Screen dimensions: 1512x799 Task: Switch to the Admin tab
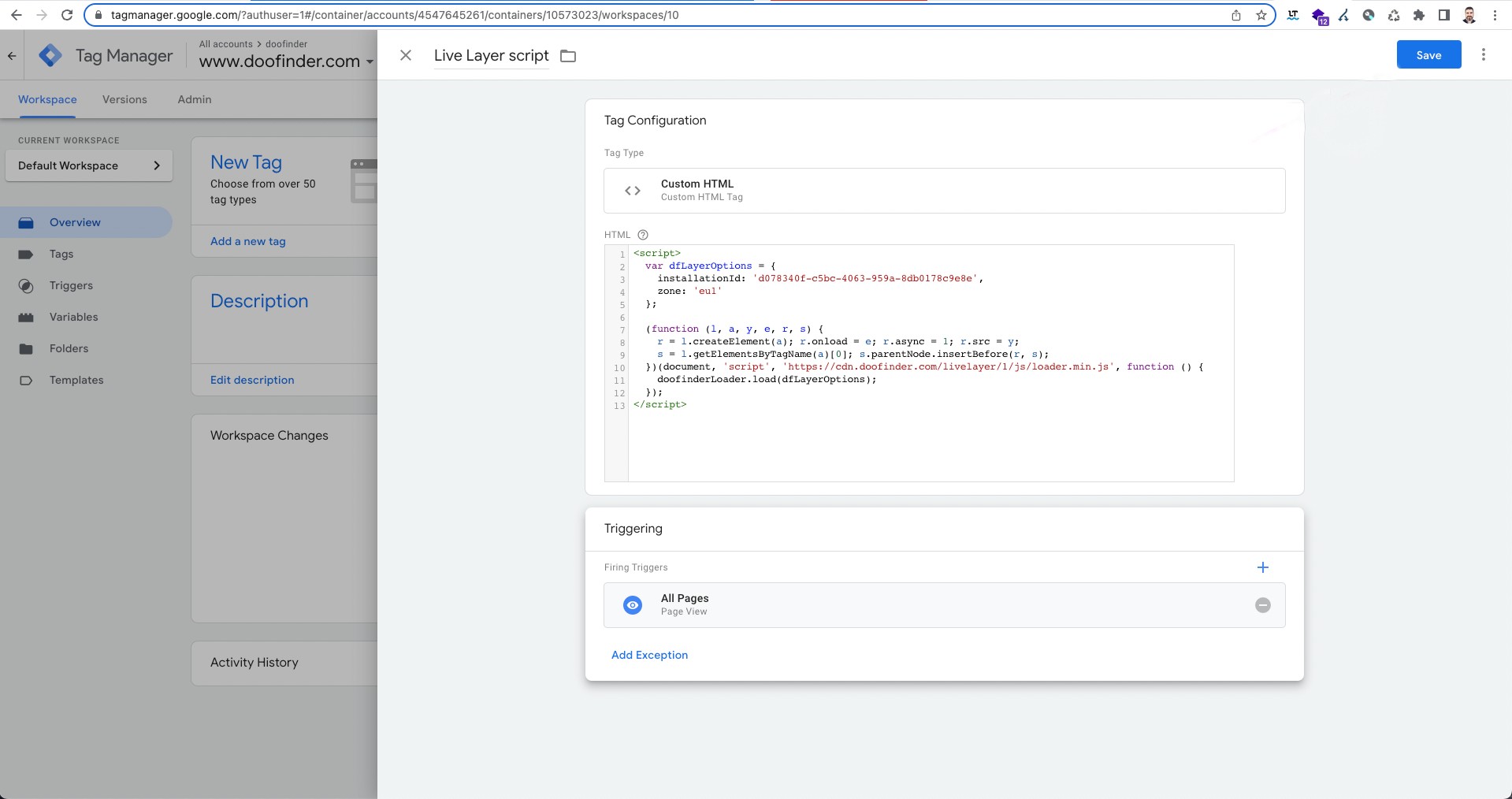tap(195, 99)
